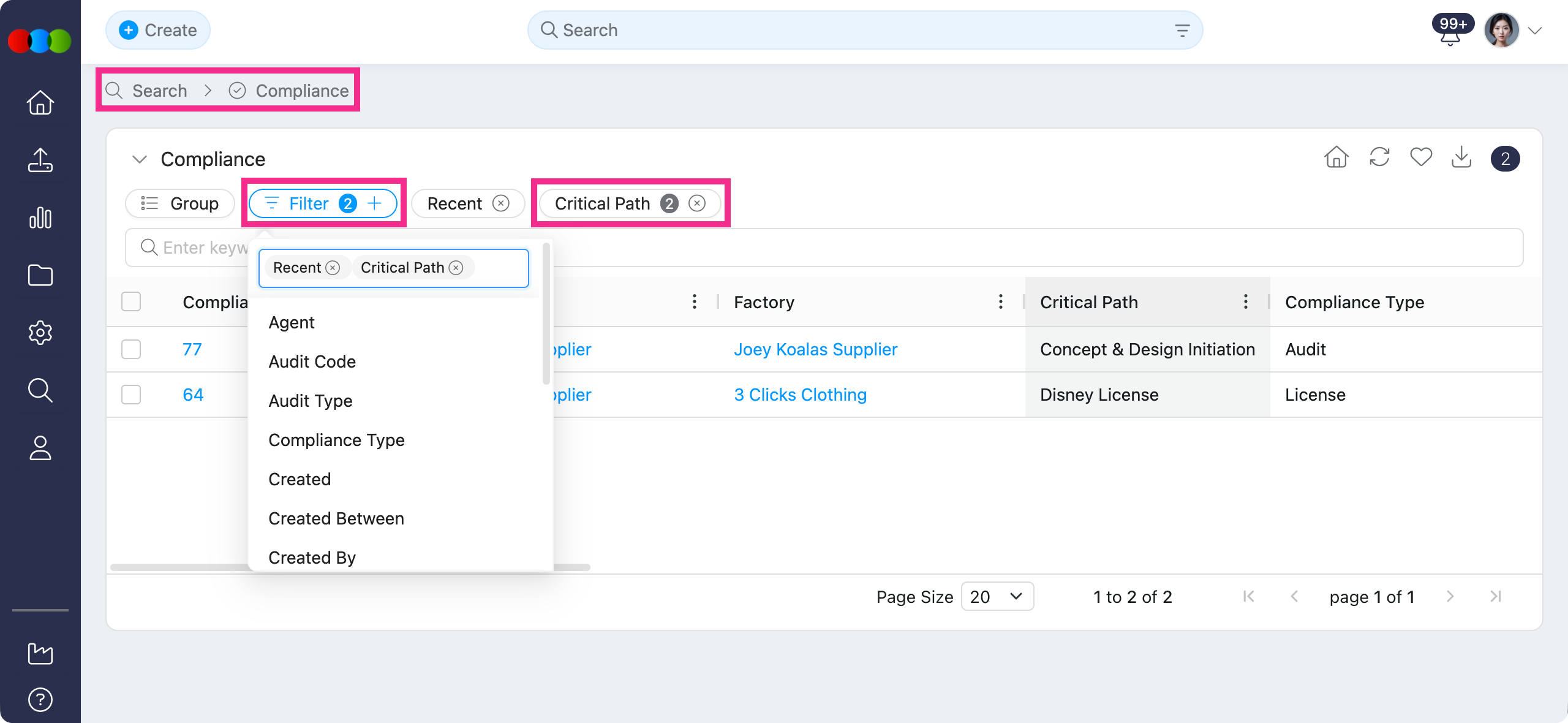Open the Joey Koalas Supplier link

pos(816,349)
